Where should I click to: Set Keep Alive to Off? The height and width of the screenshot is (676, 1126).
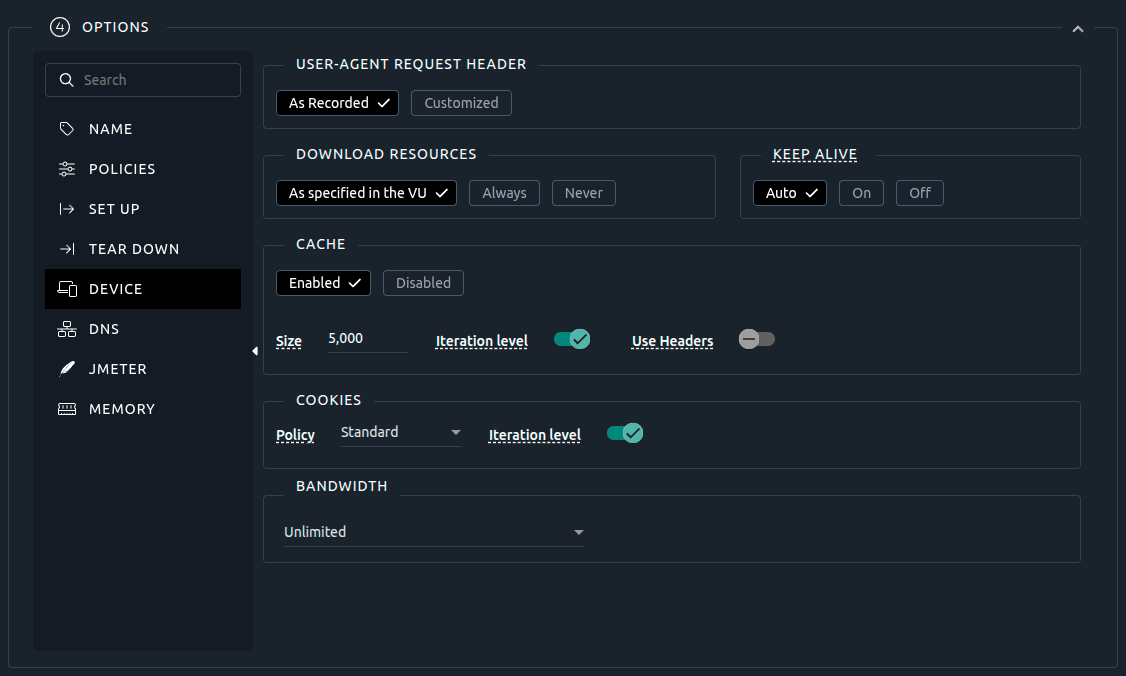[x=919, y=193]
